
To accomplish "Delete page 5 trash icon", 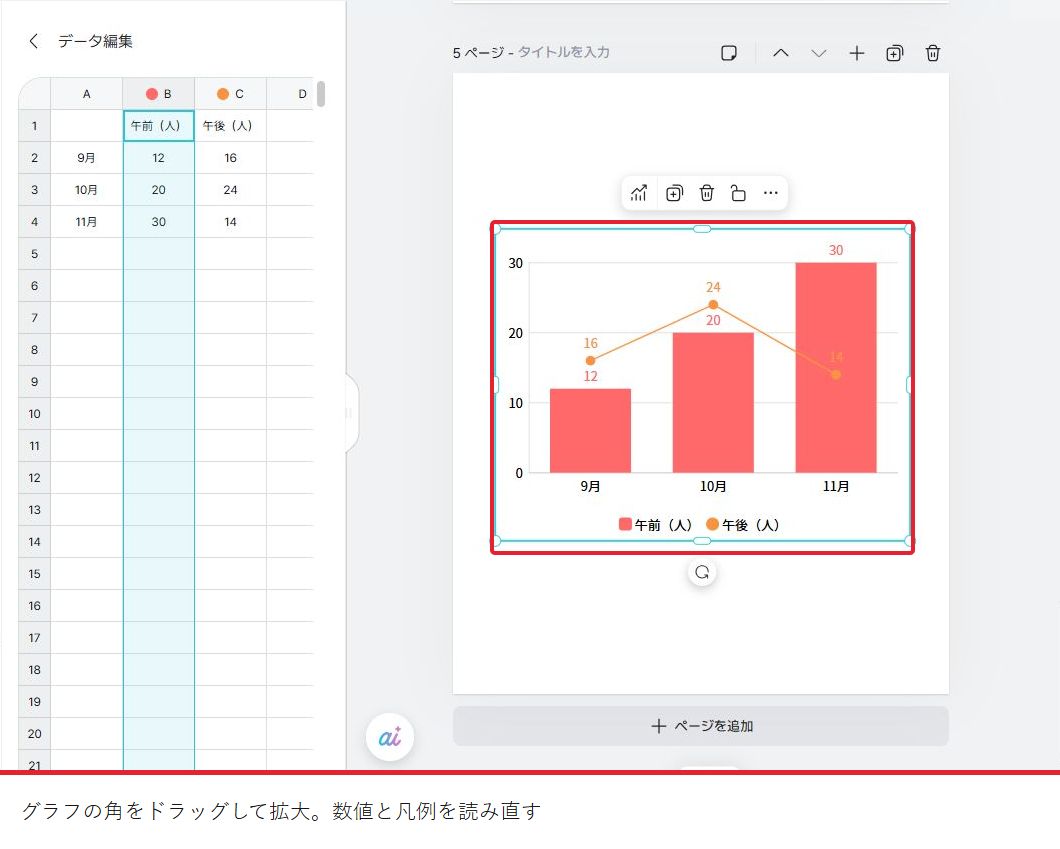I will pyautogui.click(x=933, y=53).
